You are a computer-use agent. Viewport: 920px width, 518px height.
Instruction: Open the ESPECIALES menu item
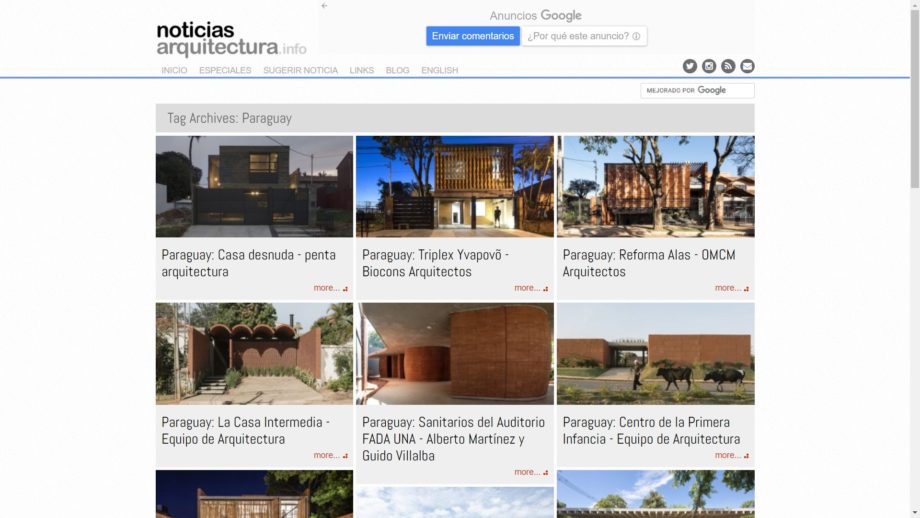pyautogui.click(x=225, y=70)
